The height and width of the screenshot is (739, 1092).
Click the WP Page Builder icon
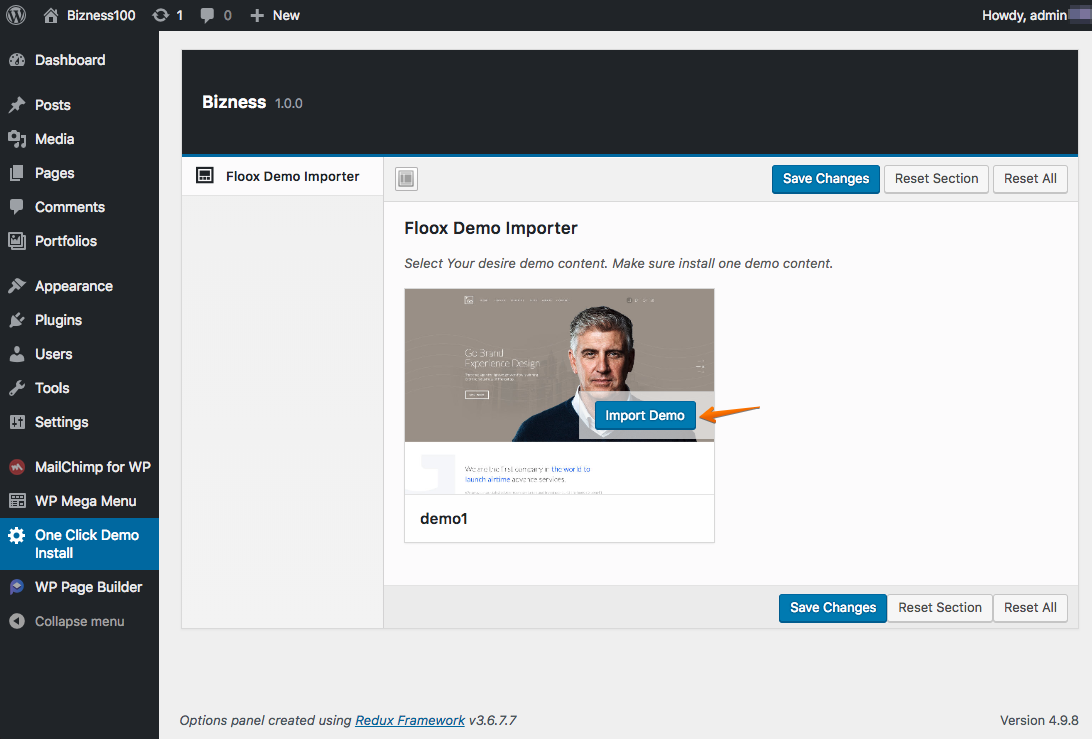[x=17, y=587]
